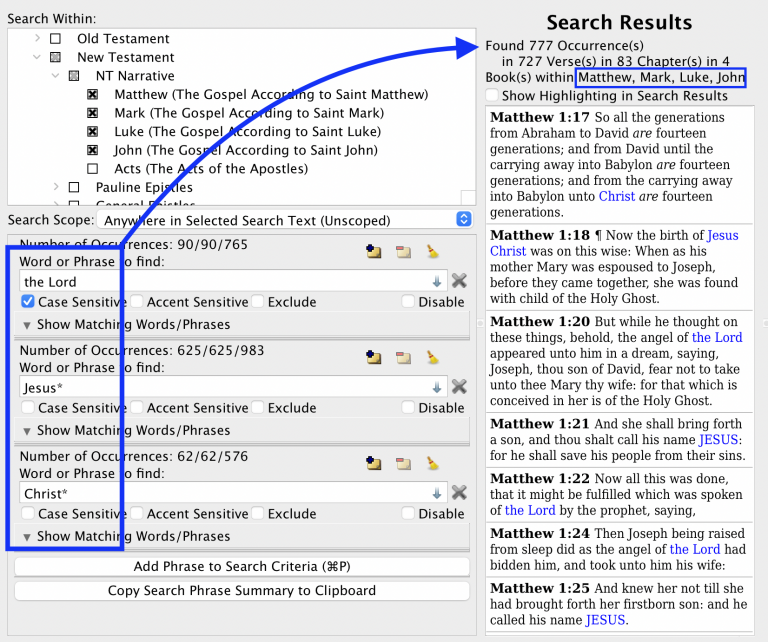
Task: Click add-phrase icon for 'the Lord' phrase
Action: pos(374,252)
